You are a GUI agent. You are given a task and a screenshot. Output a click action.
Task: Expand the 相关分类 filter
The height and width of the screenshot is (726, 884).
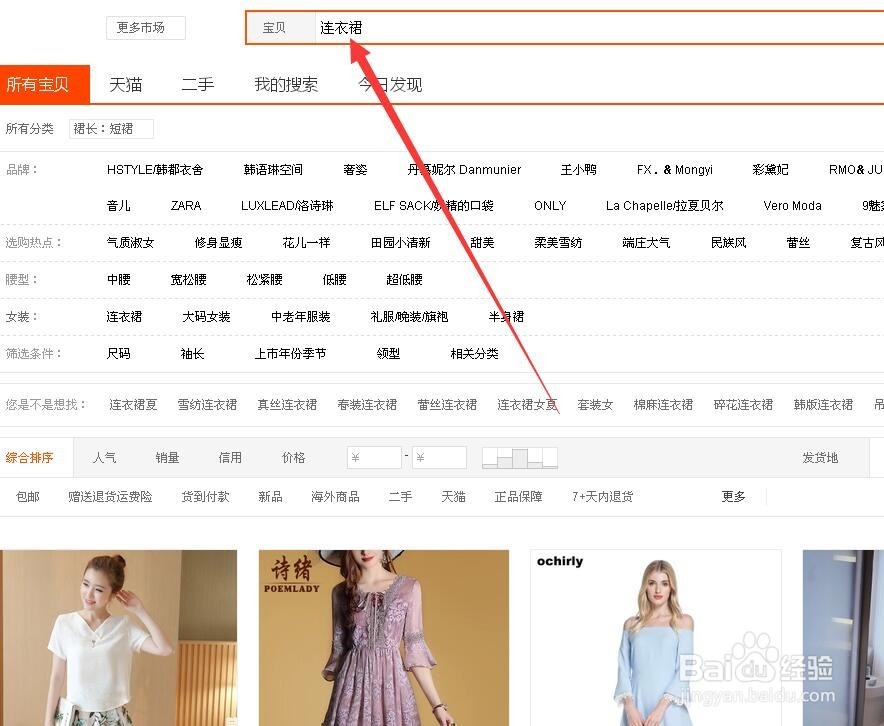point(474,353)
